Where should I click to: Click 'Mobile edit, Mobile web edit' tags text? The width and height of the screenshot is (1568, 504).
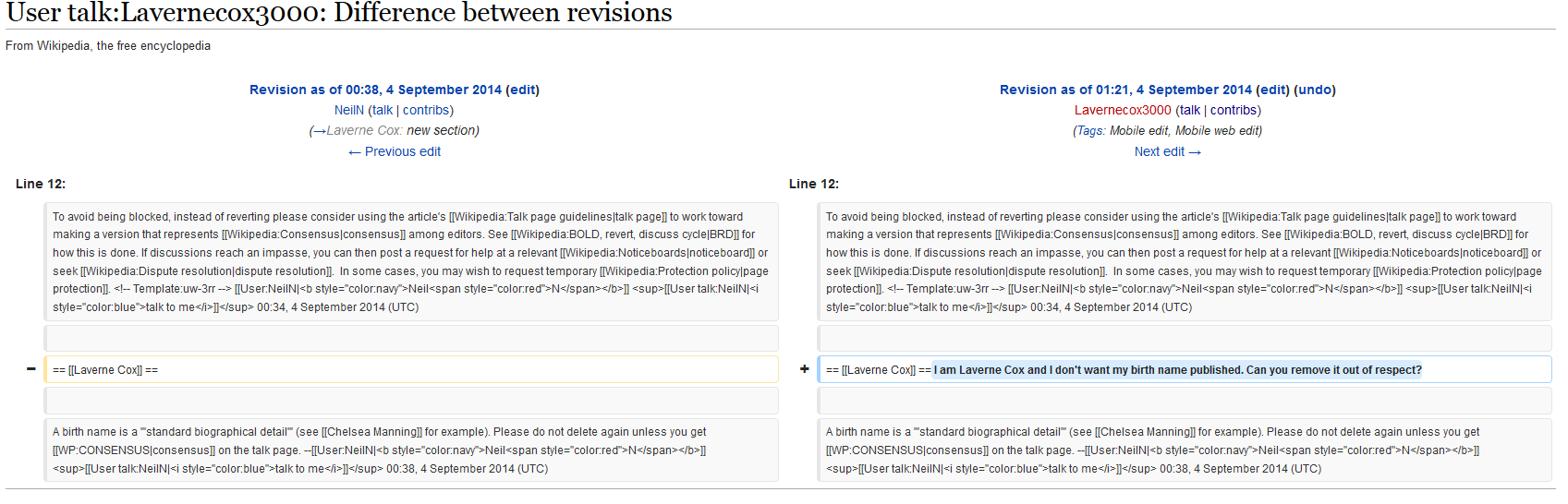coord(1185,130)
